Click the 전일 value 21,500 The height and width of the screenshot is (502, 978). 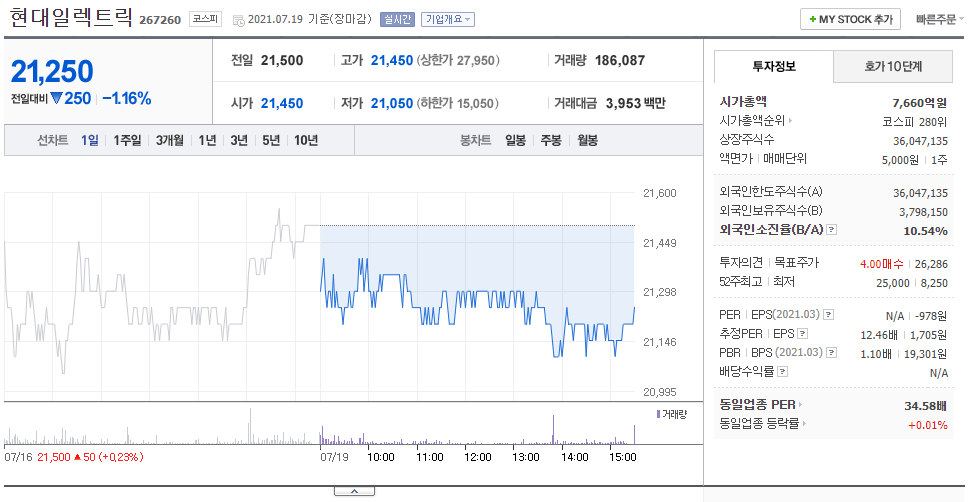tap(282, 60)
